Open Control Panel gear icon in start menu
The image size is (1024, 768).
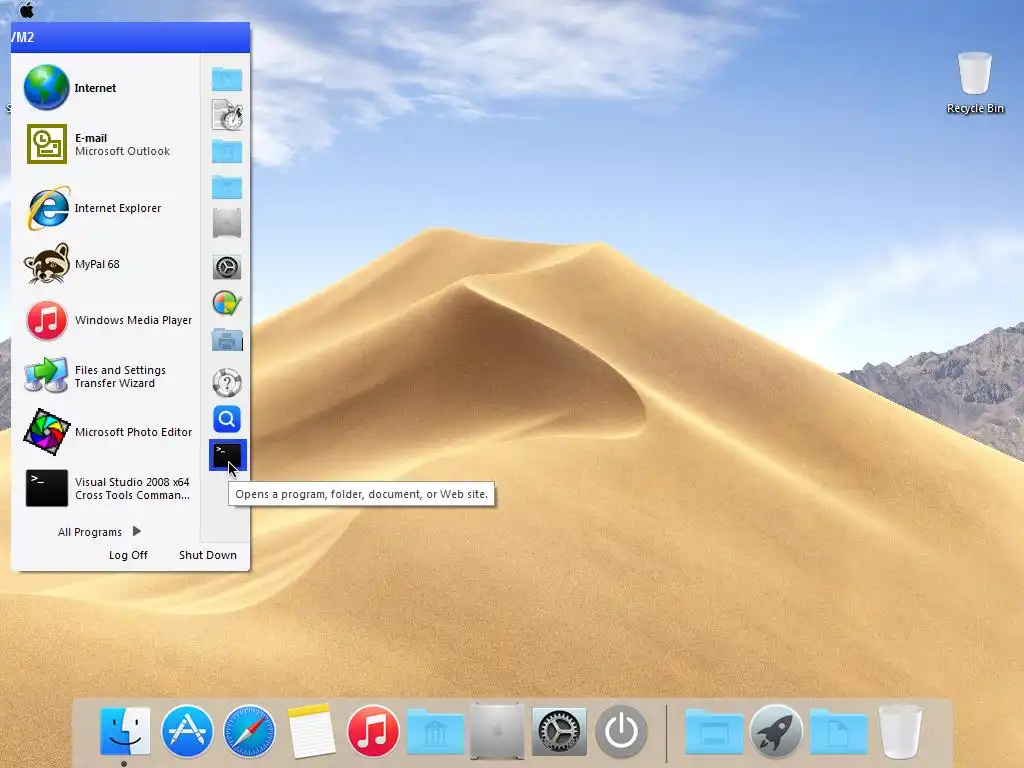click(227, 267)
